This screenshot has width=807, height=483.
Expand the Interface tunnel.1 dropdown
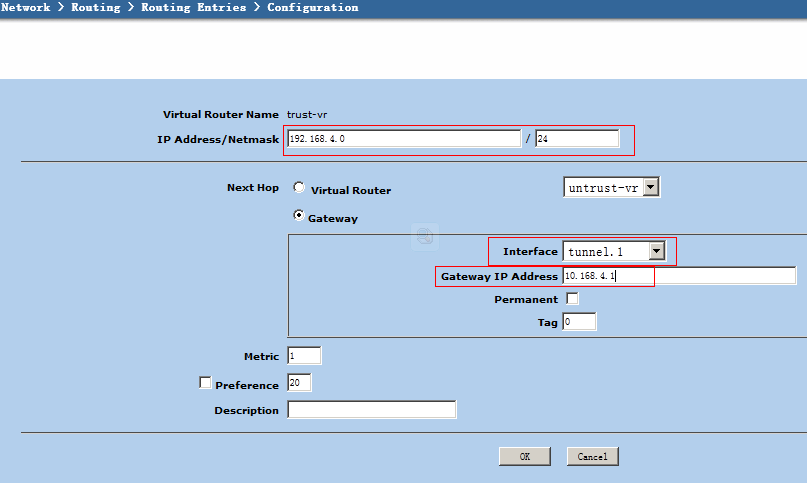656,252
